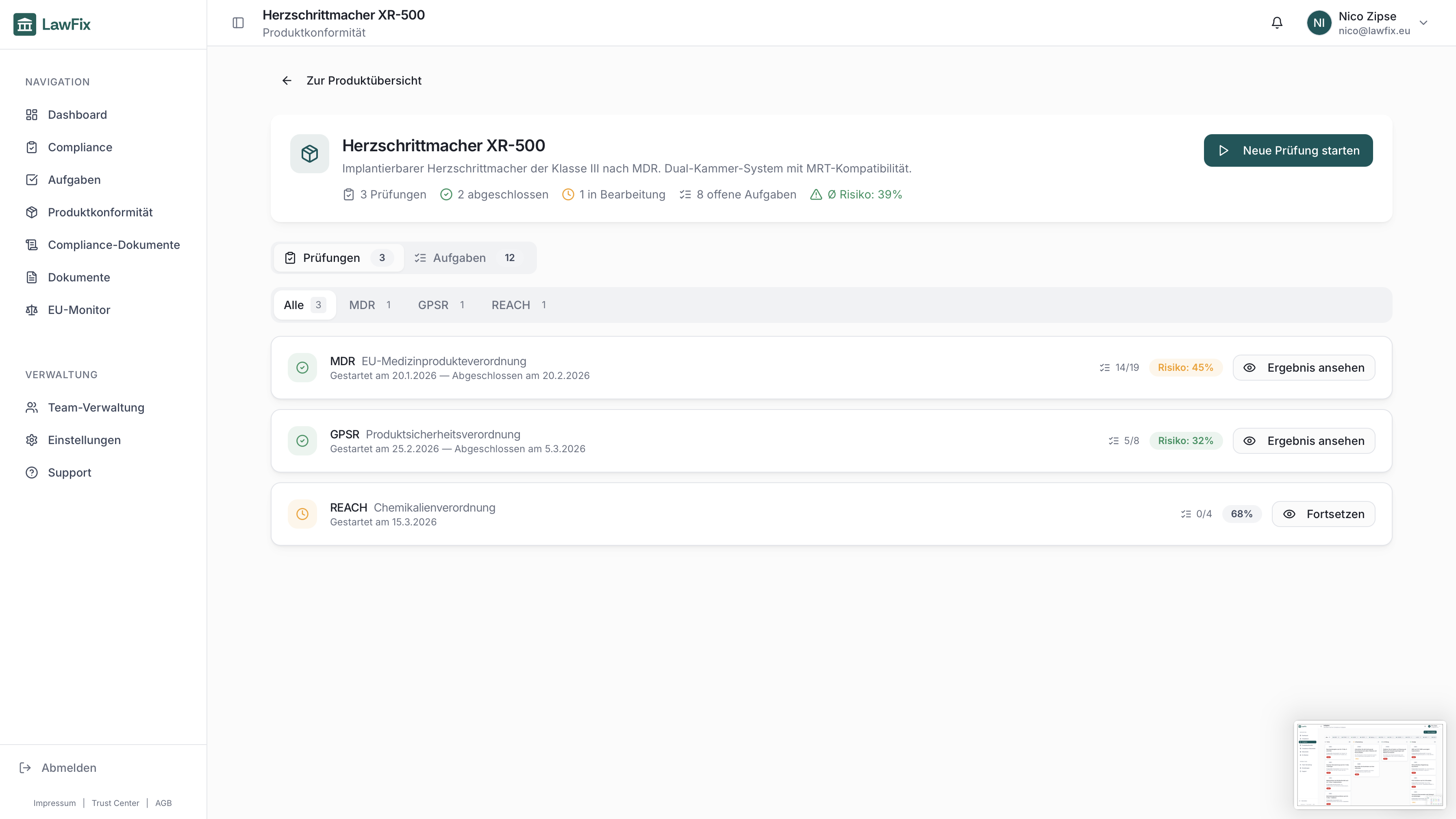View MDR result with Ergebnis ansehen
The width and height of the screenshot is (1456, 819).
pos(1304,368)
